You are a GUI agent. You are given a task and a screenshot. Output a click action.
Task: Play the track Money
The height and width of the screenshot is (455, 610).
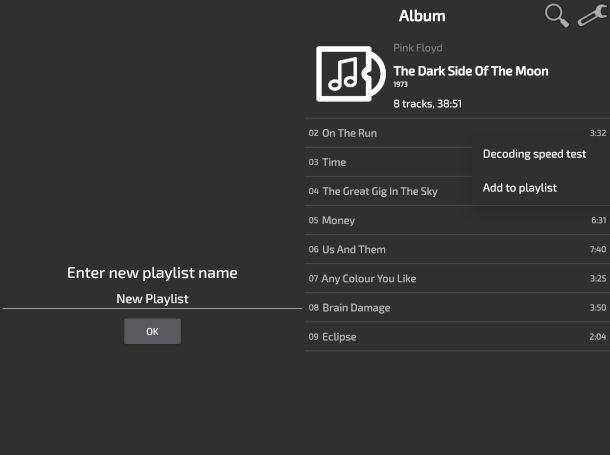pyautogui.click(x=338, y=220)
